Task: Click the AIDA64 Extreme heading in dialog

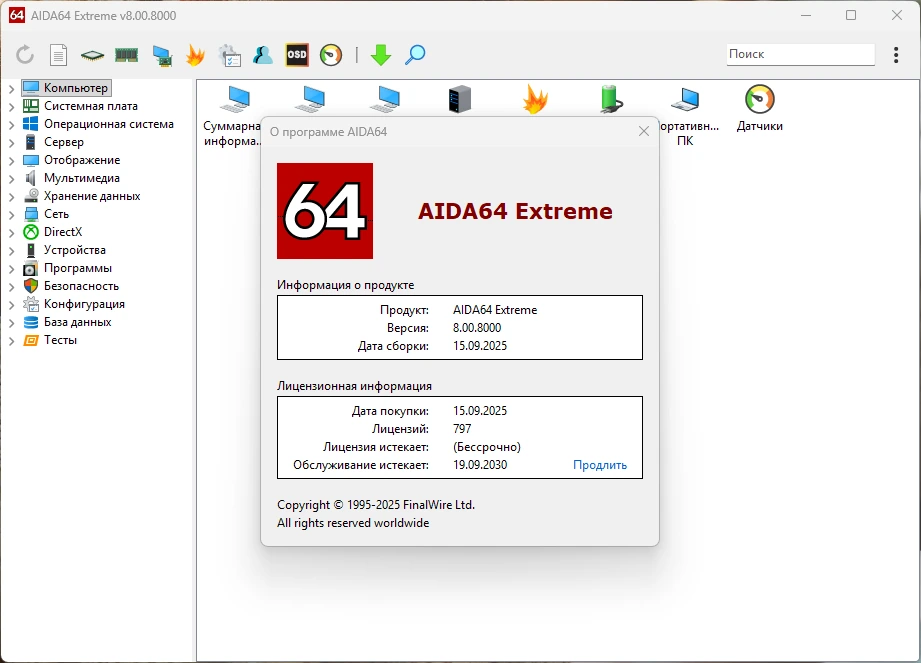Action: pos(515,211)
